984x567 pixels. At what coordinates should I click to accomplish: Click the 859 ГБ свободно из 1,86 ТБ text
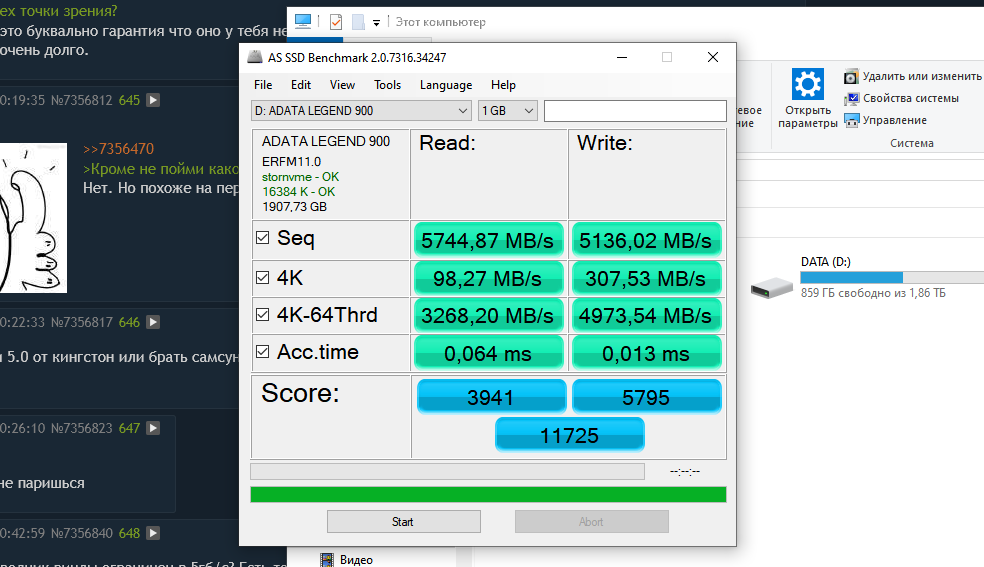pyautogui.click(x=873, y=293)
